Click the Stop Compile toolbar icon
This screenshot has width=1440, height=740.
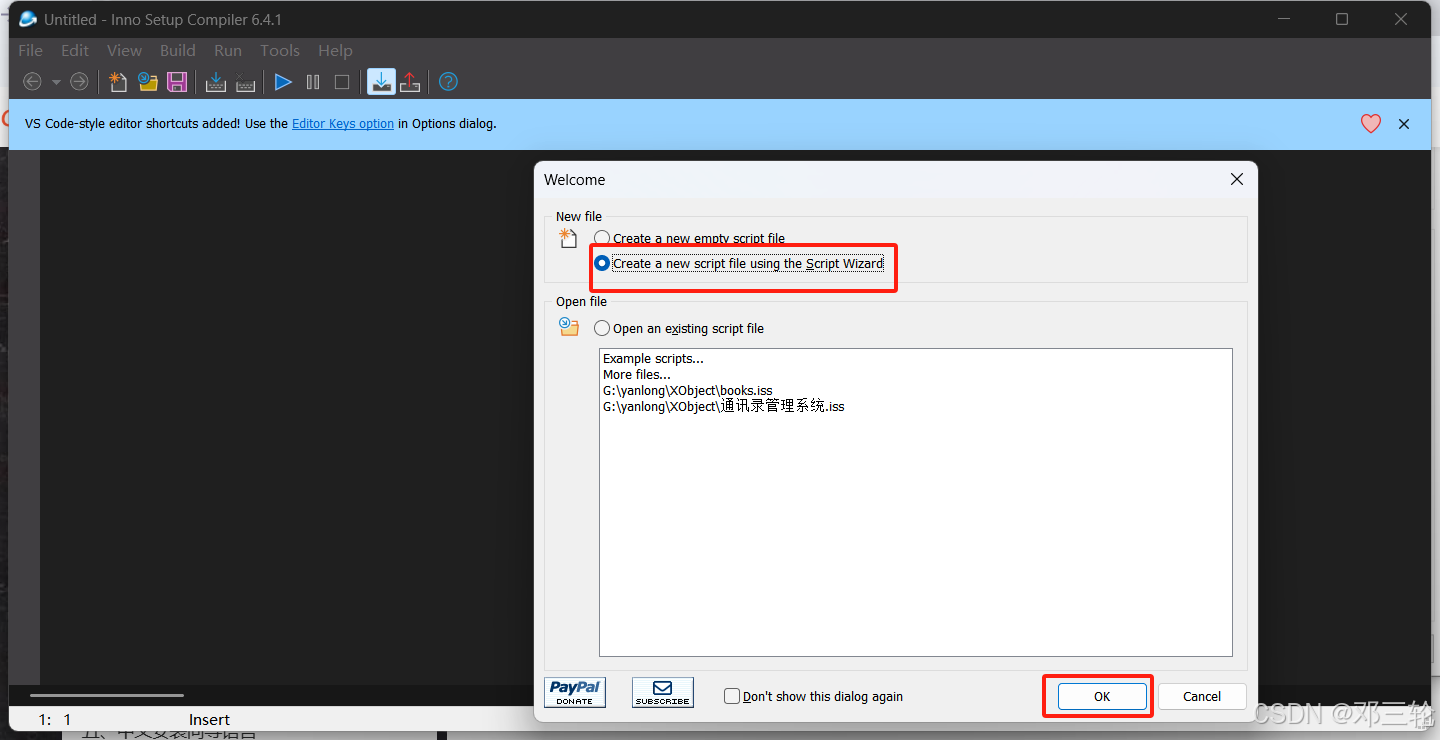coord(245,82)
